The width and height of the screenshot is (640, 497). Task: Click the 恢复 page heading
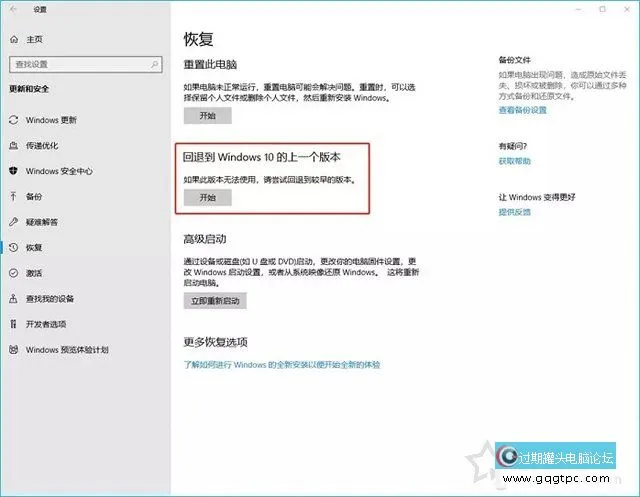click(198, 39)
